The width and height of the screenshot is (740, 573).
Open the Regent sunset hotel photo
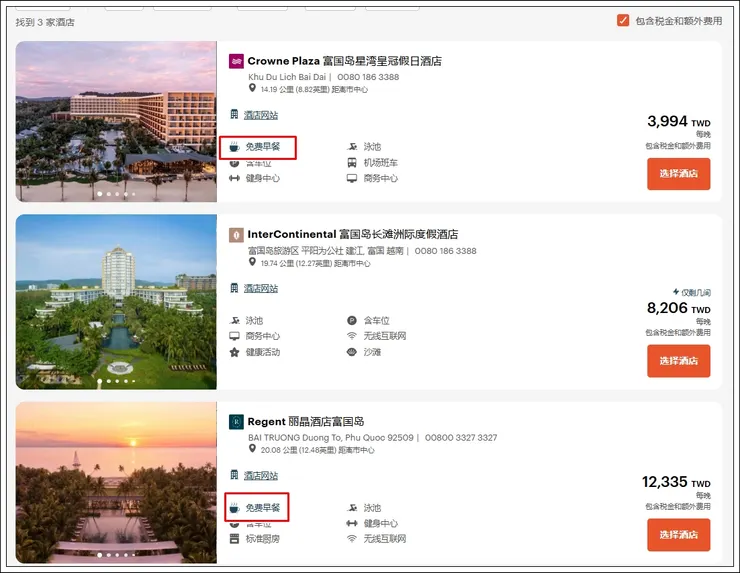pos(116,482)
